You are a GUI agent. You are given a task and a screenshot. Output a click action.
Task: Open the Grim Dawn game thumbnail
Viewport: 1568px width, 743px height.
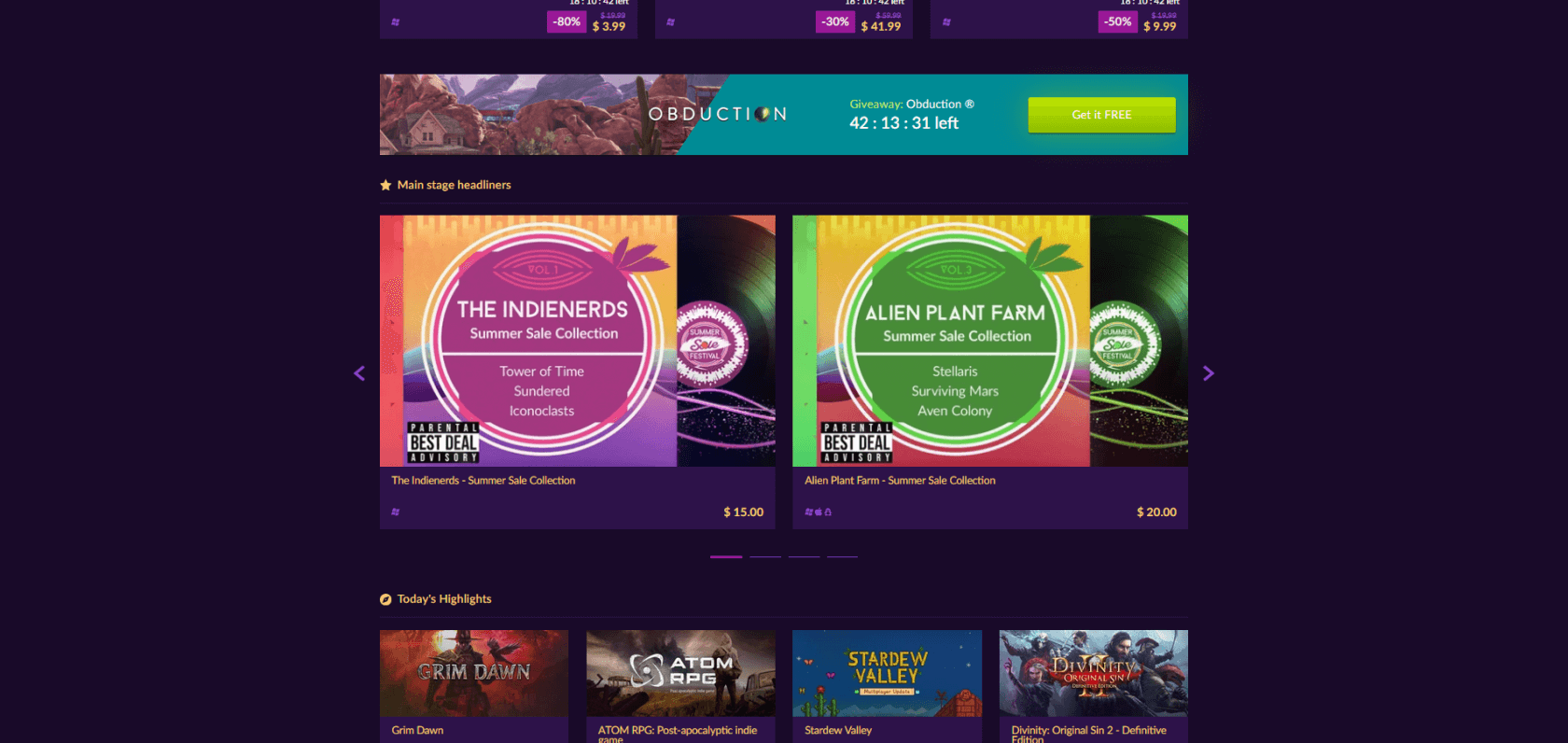(474, 673)
